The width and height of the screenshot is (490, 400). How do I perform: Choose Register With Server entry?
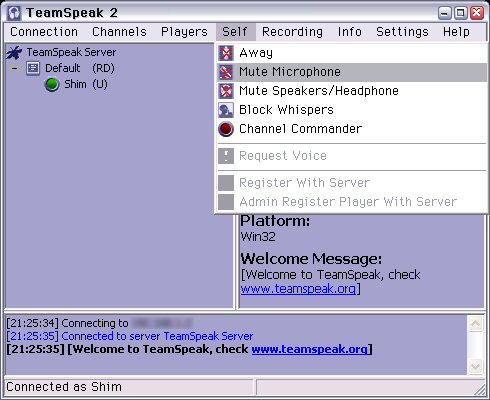click(x=352, y=183)
